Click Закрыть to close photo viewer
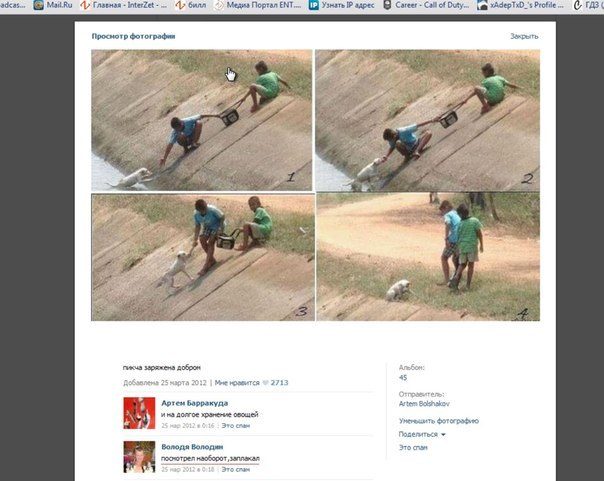The image size is (604, 481). pyautogui.click(x=524, y=36)
